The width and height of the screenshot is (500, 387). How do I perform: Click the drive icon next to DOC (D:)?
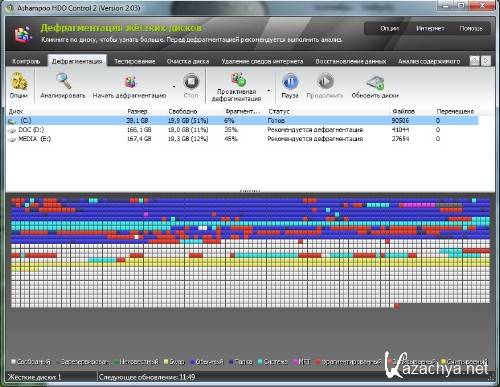pyautogui.click(x=12, y=130)
